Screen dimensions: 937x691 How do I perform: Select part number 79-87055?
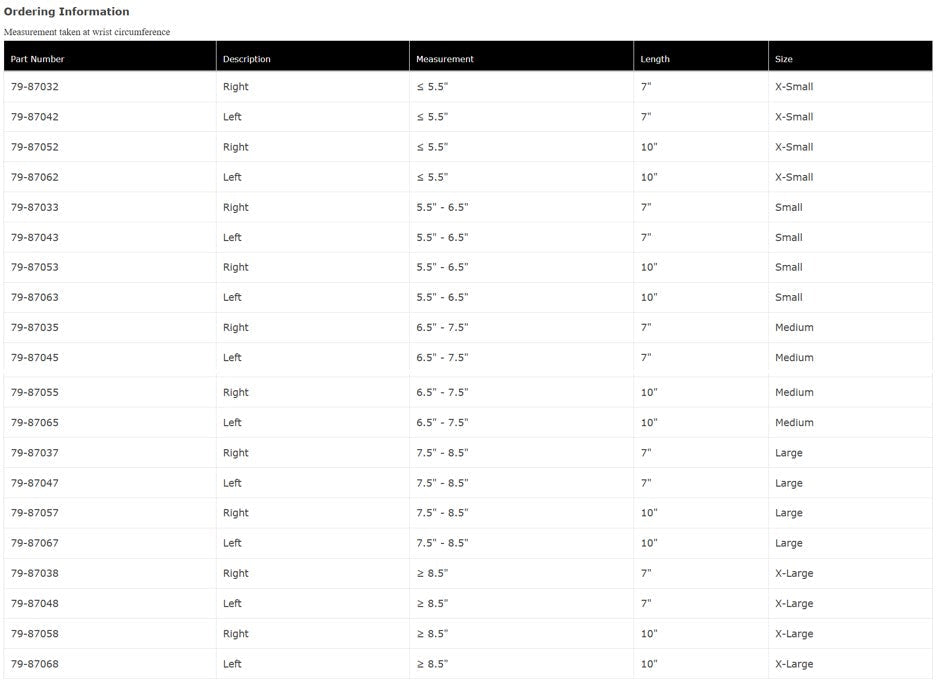(x=35, y=392)
